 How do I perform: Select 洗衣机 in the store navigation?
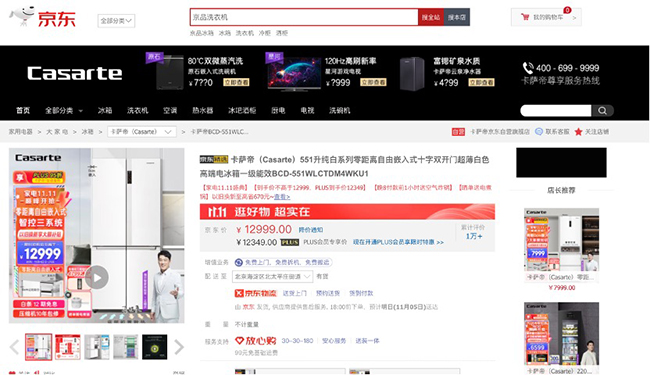pyautogui.click(x=138, y=111)
